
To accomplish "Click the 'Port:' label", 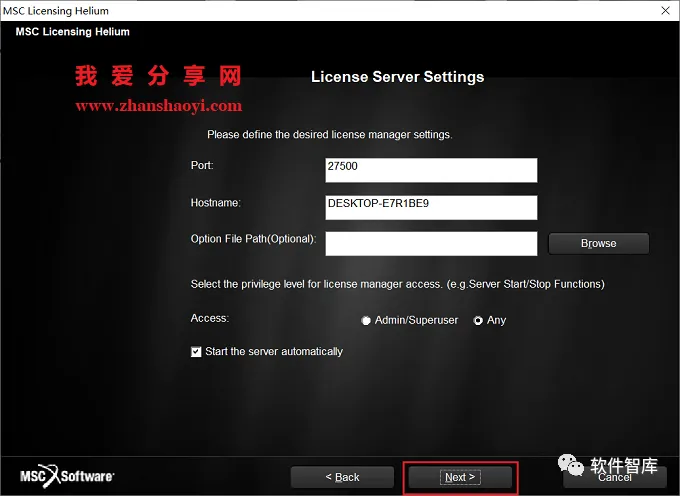I will [202, 165].
